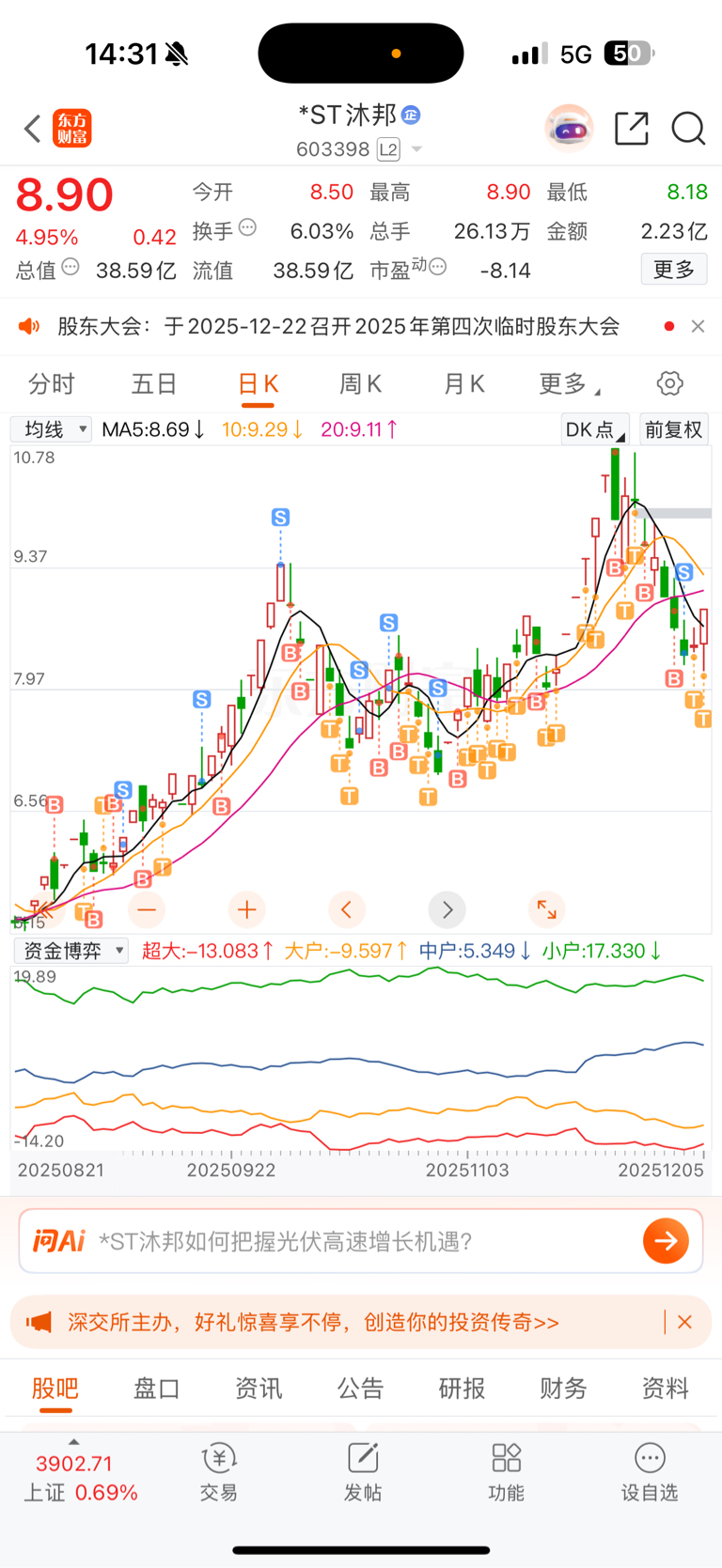
Task: Tap the 更多 button in quote panel
Action: point(674,271)
